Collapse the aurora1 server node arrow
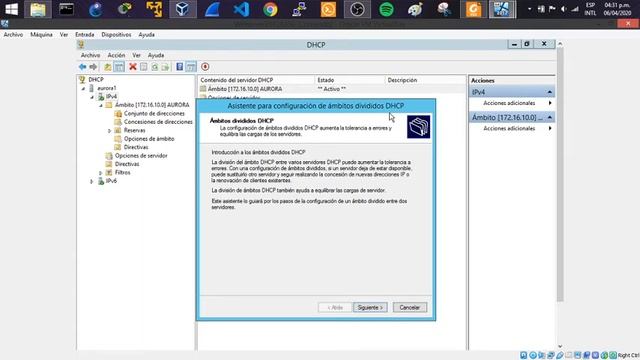Viewport: 640px width, 360px height. (83, 88)
